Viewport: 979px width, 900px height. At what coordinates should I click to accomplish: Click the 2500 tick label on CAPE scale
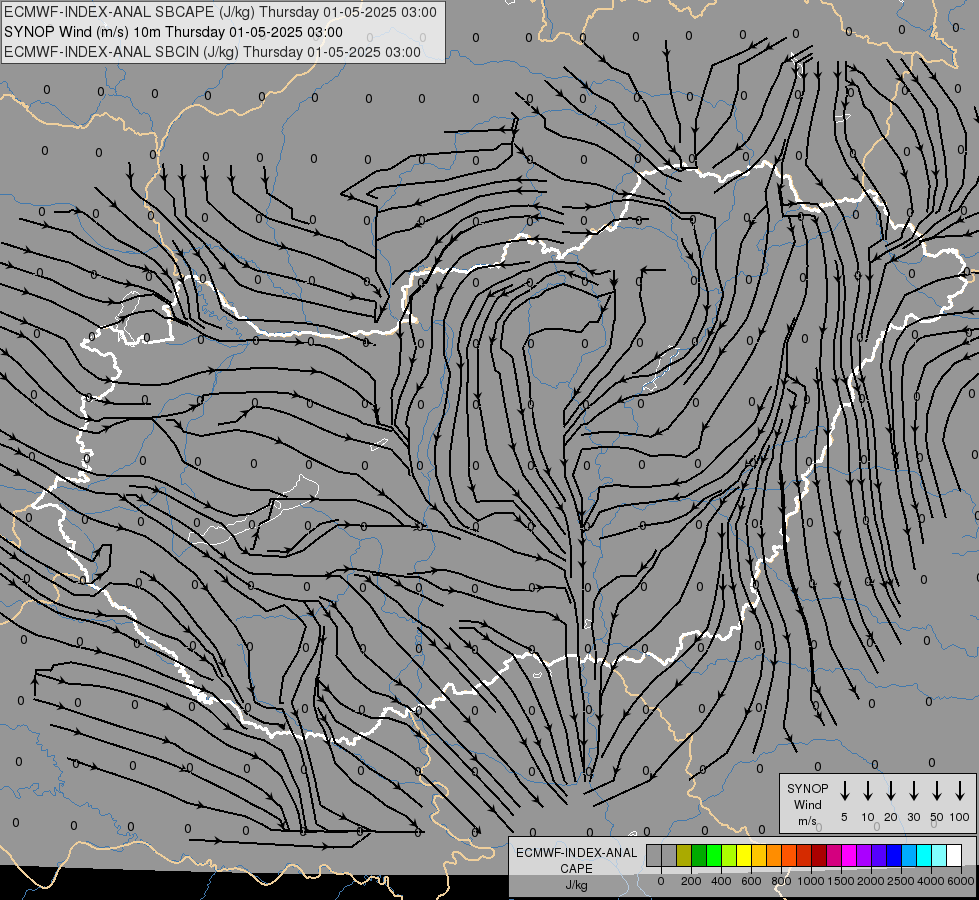tap(901, 881)
